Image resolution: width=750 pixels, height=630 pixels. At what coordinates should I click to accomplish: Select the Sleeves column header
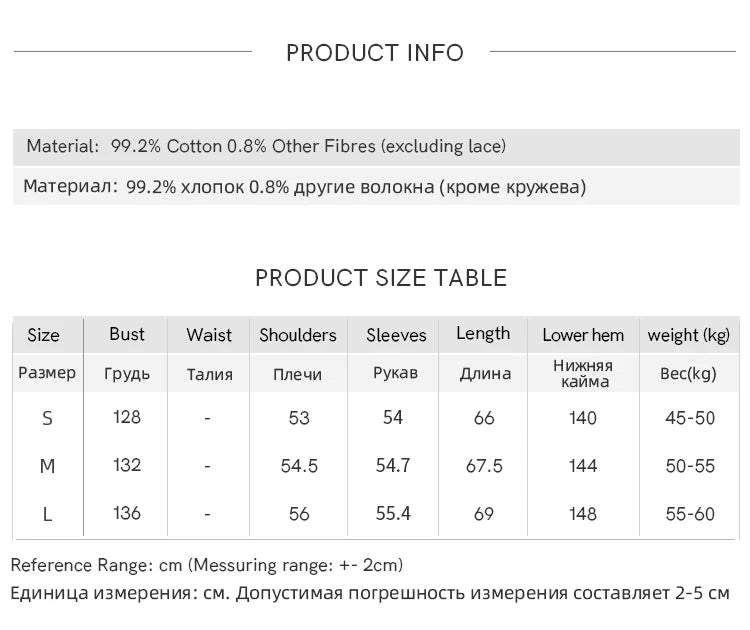[x=396, y=335]
